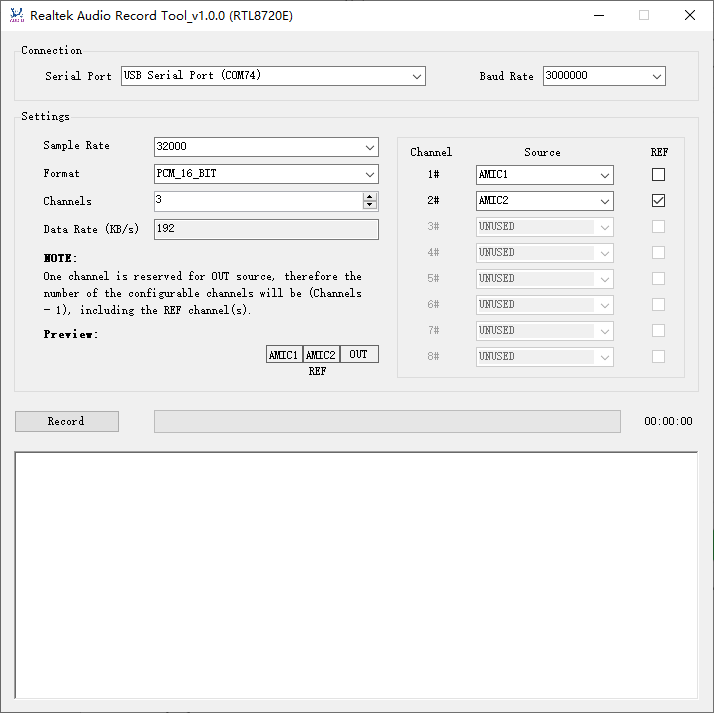Click the OUT preview box
Screen dimensions: 714x713
[359, 355]
